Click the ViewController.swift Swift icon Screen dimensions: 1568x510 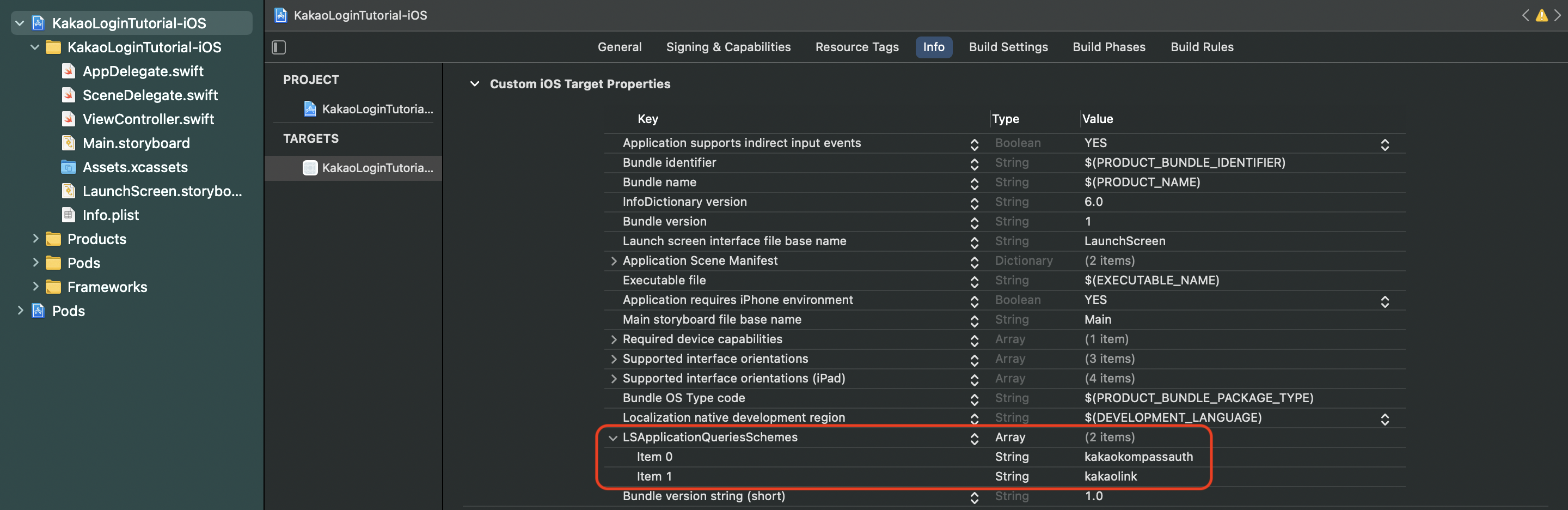coord(69,119)
